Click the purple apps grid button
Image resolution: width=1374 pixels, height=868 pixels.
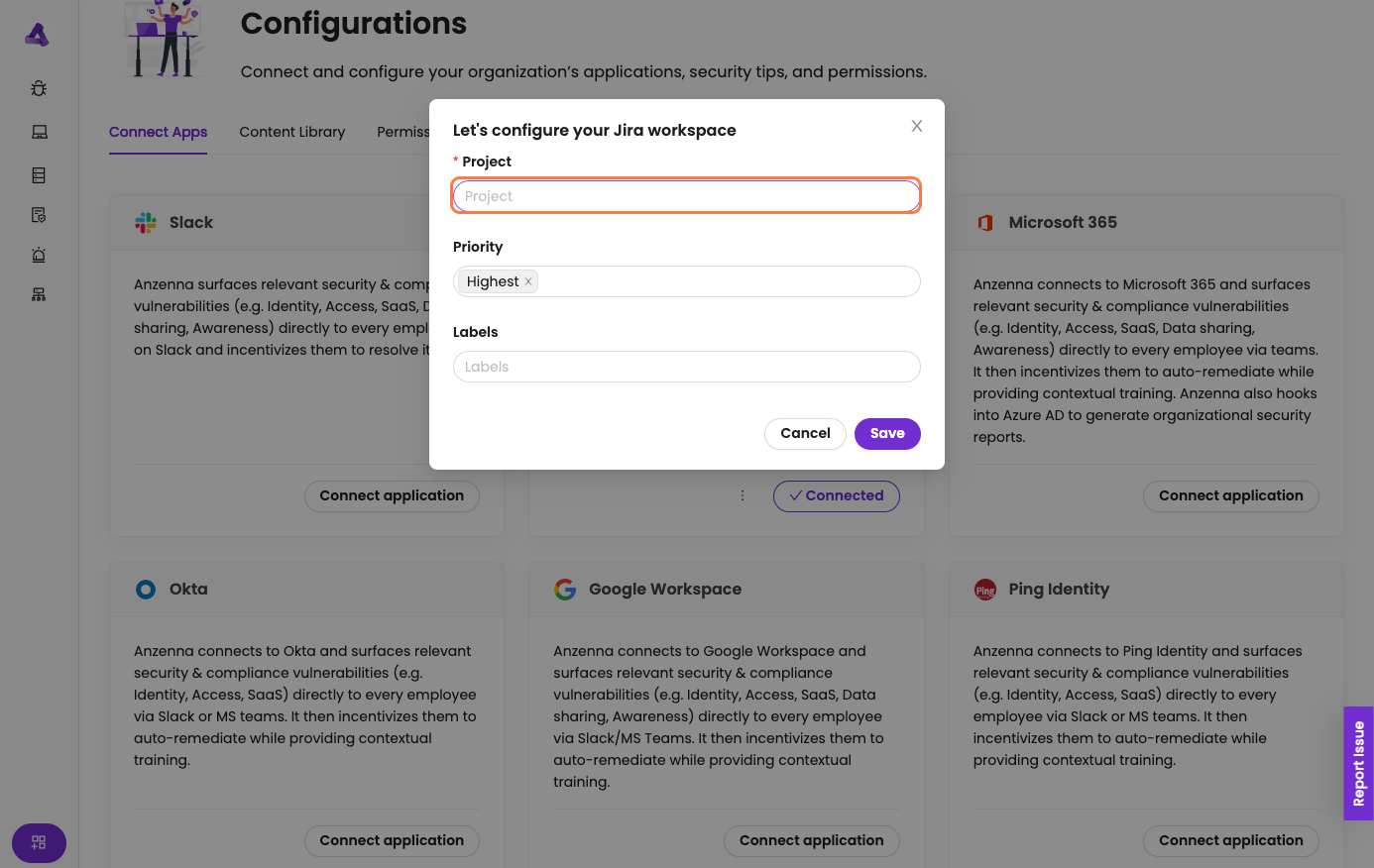point(39,842)
